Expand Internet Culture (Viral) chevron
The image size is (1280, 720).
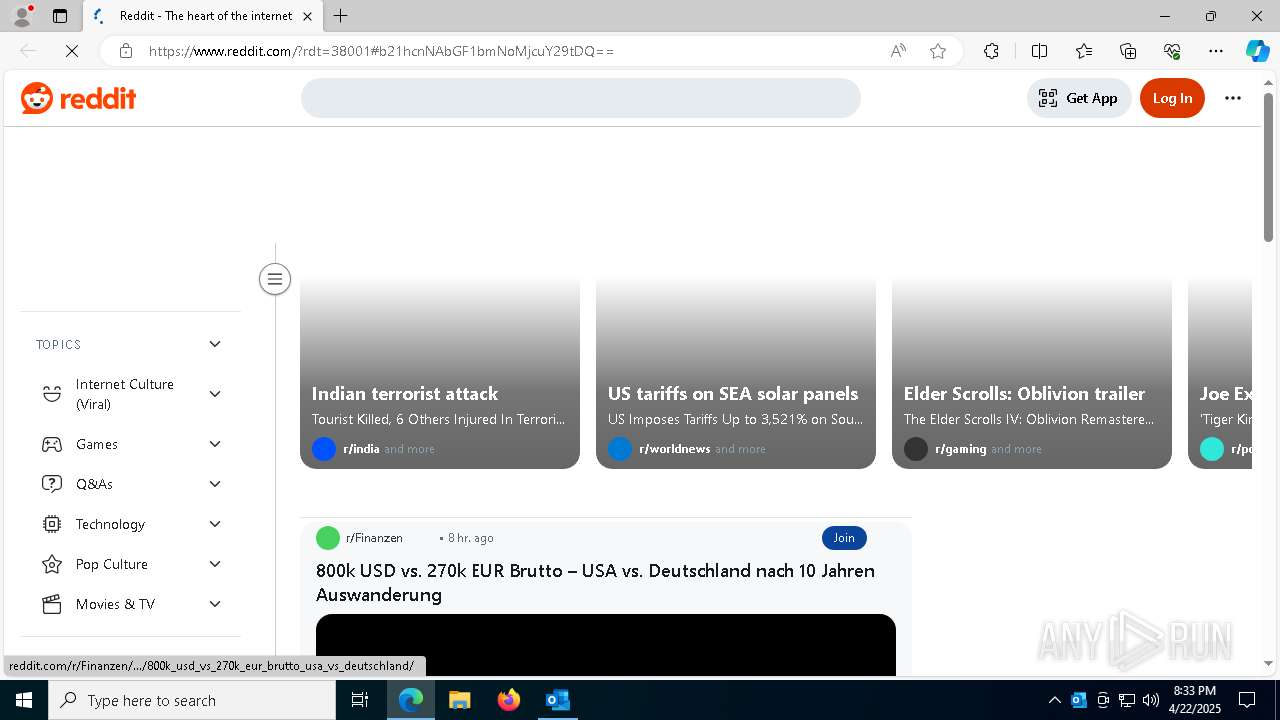215,394
